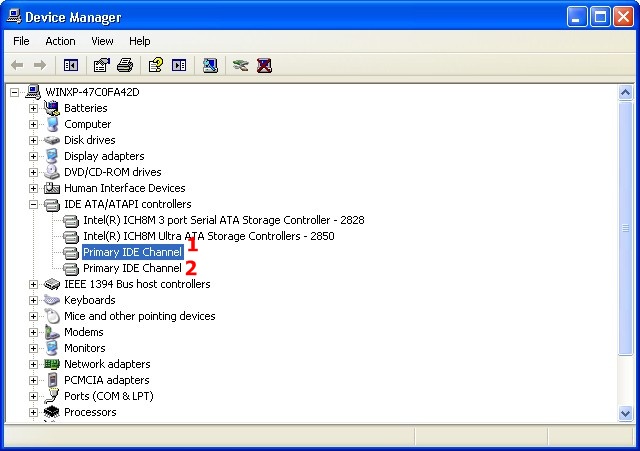Click the Modems category icon
The height and width of the screenshot is (451, 640).
click(52, 332)
